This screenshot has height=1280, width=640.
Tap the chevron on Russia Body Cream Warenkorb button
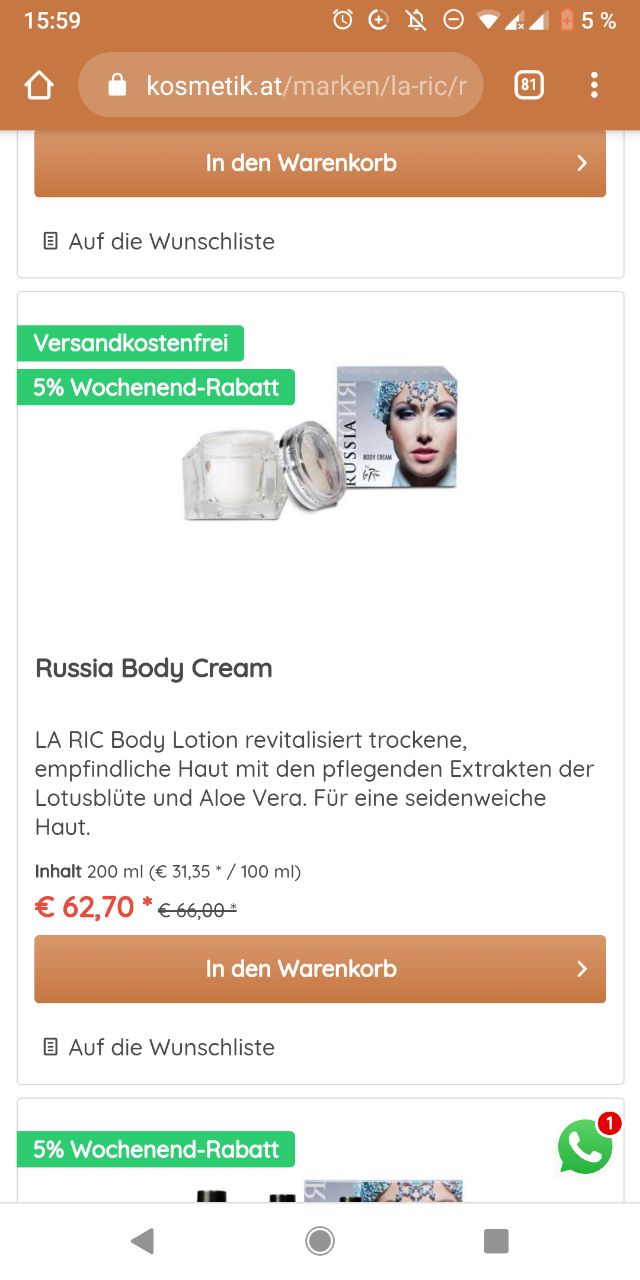[582, 969]
